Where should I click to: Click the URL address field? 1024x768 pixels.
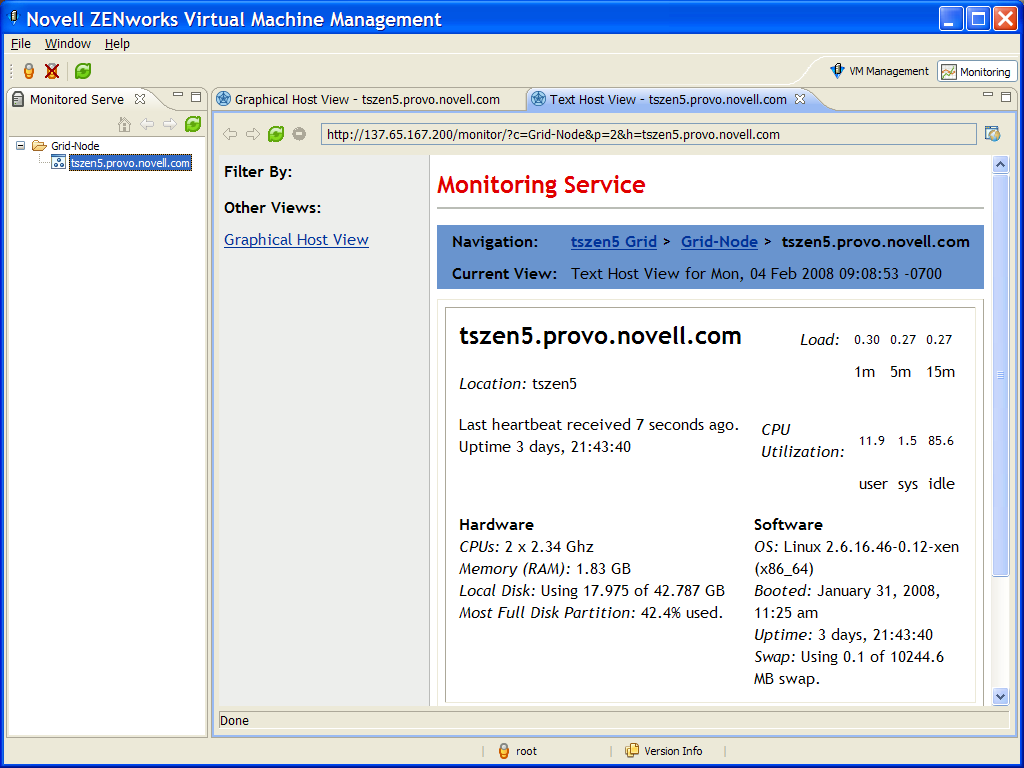(648, 135)
